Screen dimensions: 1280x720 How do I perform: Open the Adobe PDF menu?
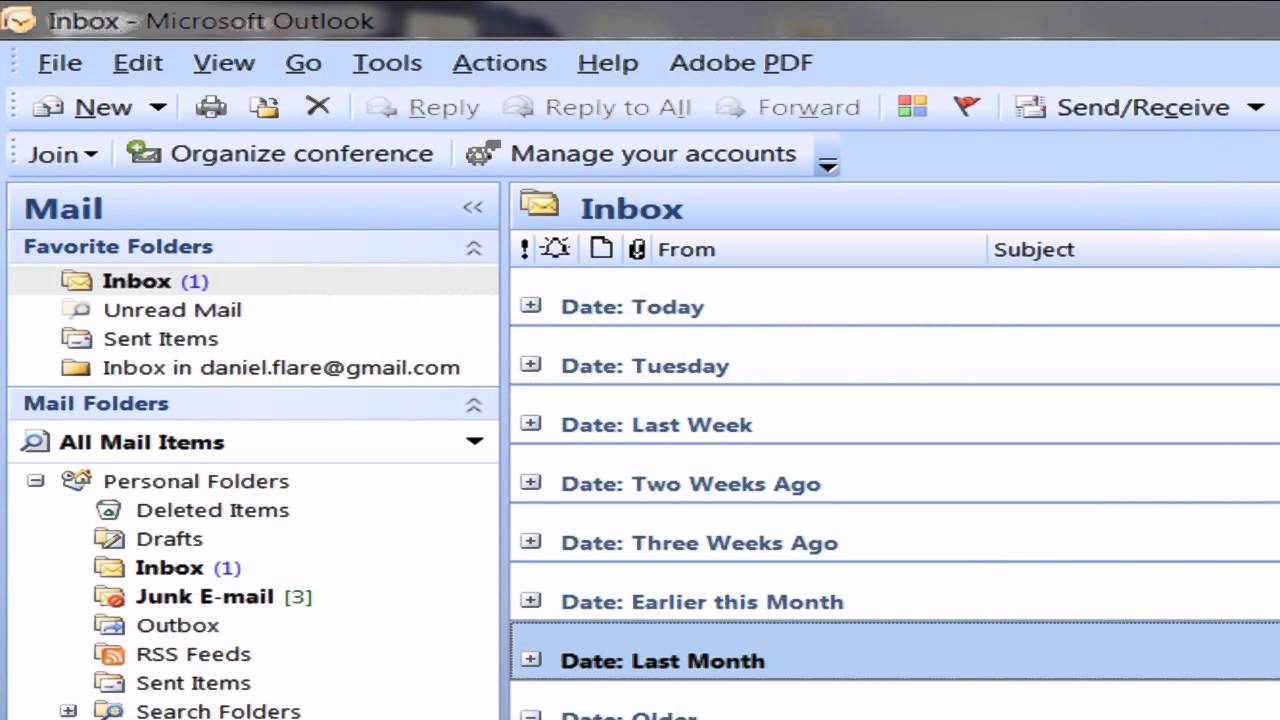741,63
